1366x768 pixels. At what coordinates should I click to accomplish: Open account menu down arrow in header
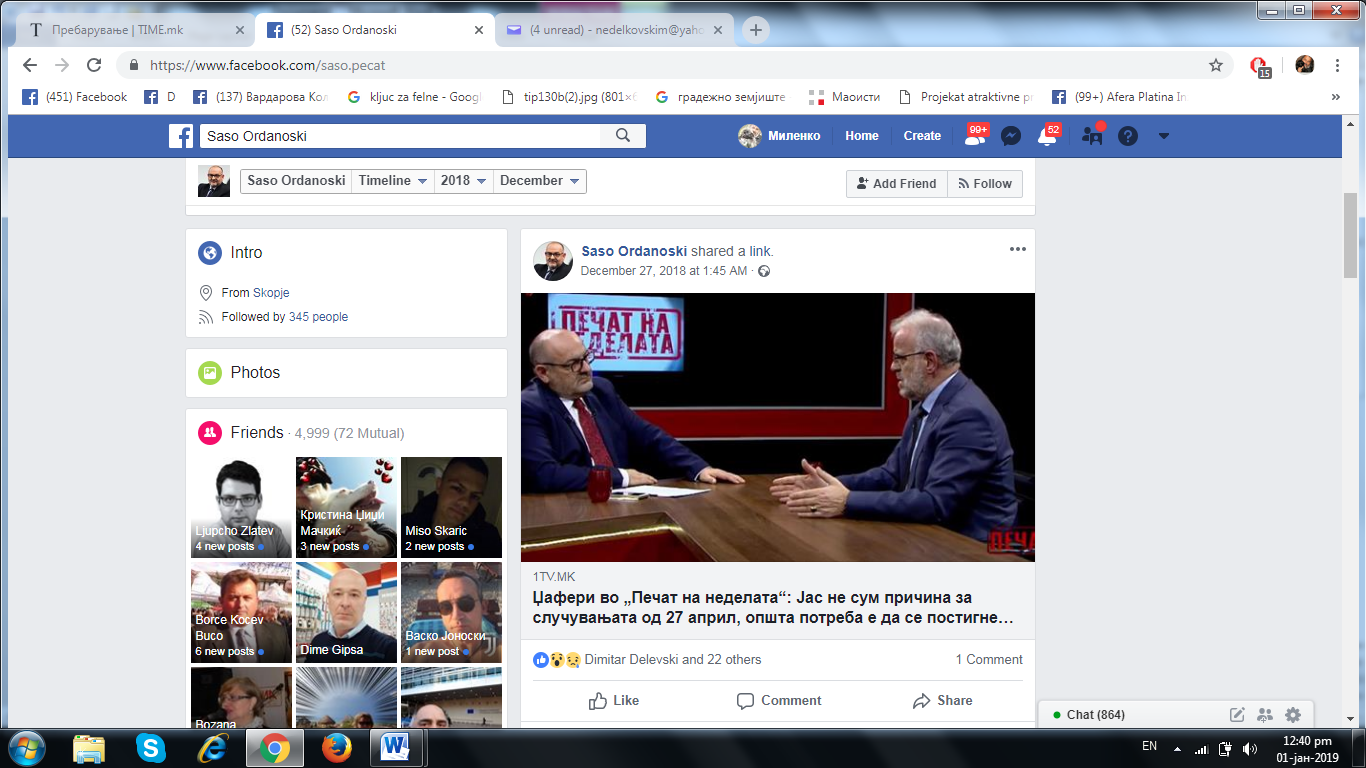tap(1164, 136)
